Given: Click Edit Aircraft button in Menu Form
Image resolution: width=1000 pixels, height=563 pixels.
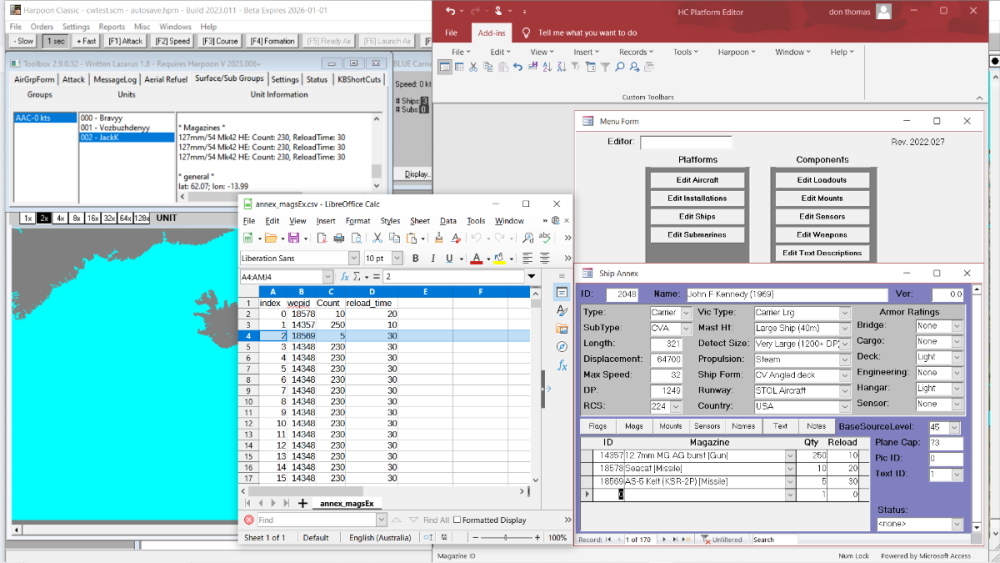Looking at the screenshot, I should pyautogui.click(x=697, y=180).
